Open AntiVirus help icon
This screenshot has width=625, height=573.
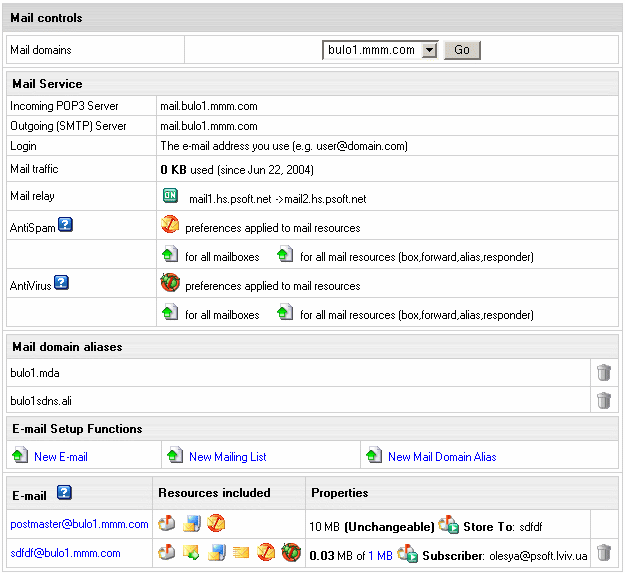tap(61, 282)
